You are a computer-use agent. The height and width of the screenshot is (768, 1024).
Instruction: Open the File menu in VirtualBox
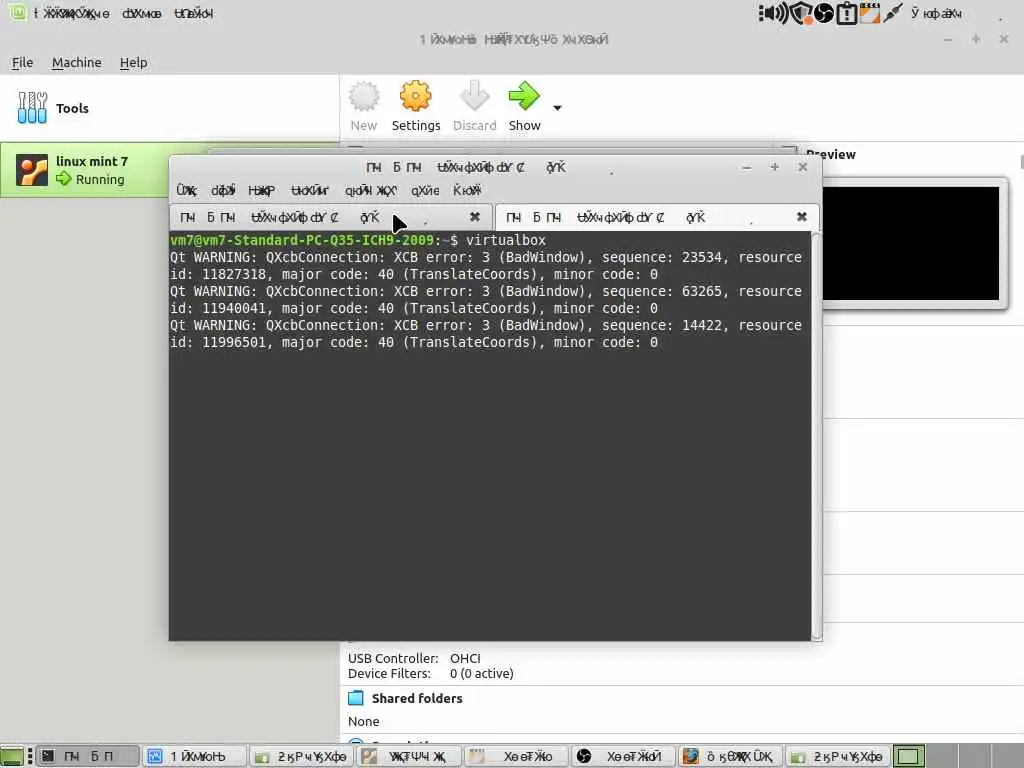pyautogui.click(x=22, y=63)
